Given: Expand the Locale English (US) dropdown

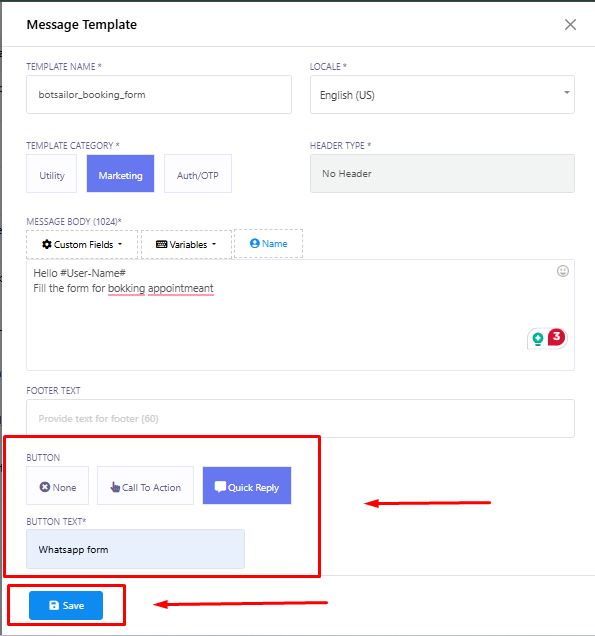Looking at the screenshot, I should (442, 95).
